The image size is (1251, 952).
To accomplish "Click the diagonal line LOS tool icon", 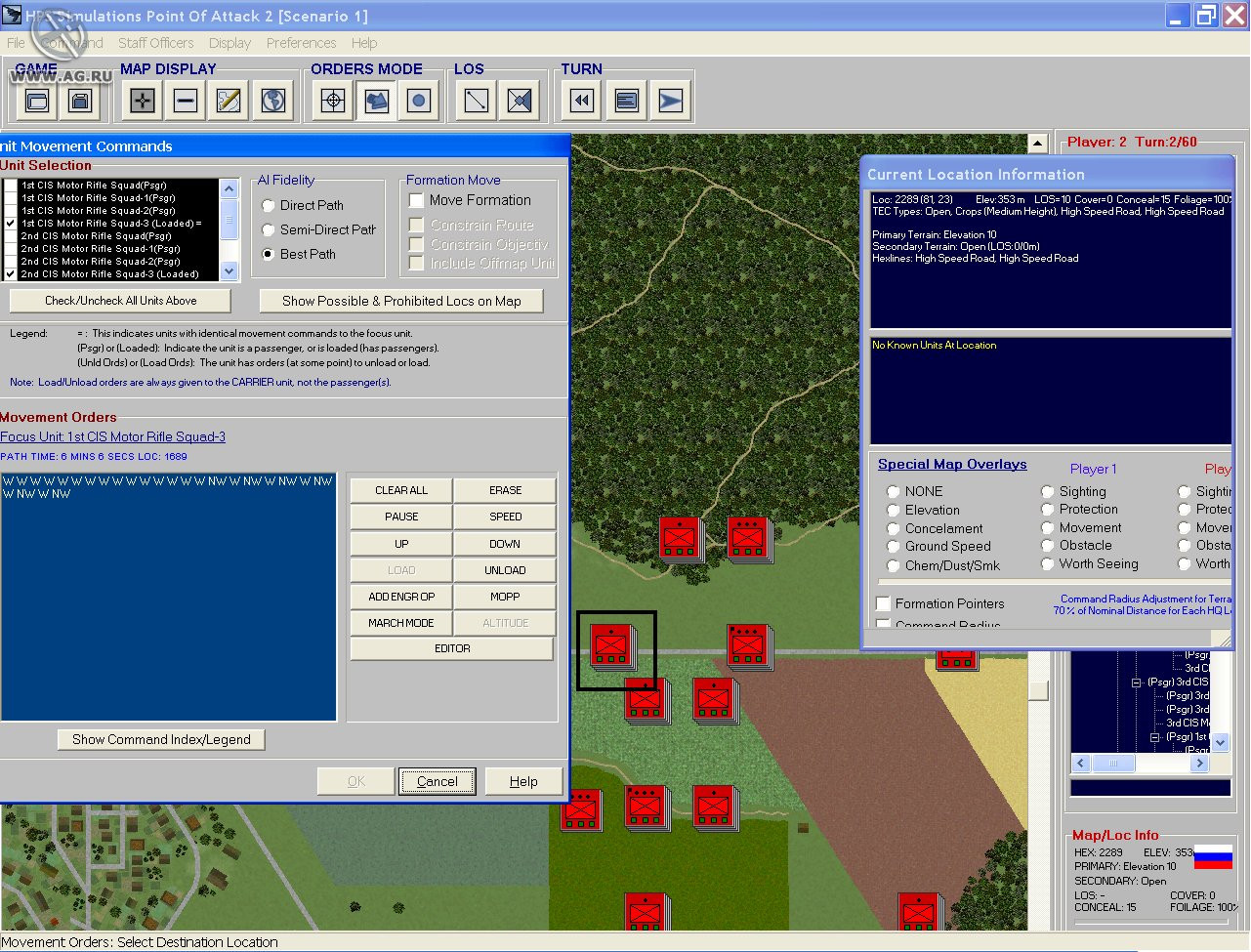I will [x=477, y=101].
